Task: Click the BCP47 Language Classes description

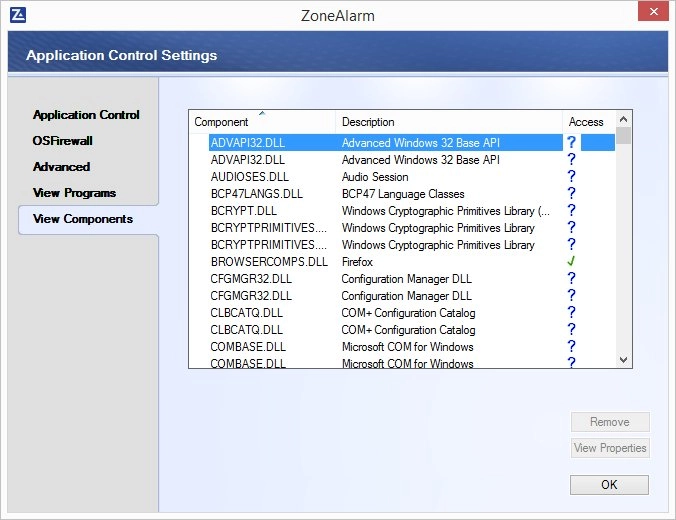Action: tap(403, 194)
